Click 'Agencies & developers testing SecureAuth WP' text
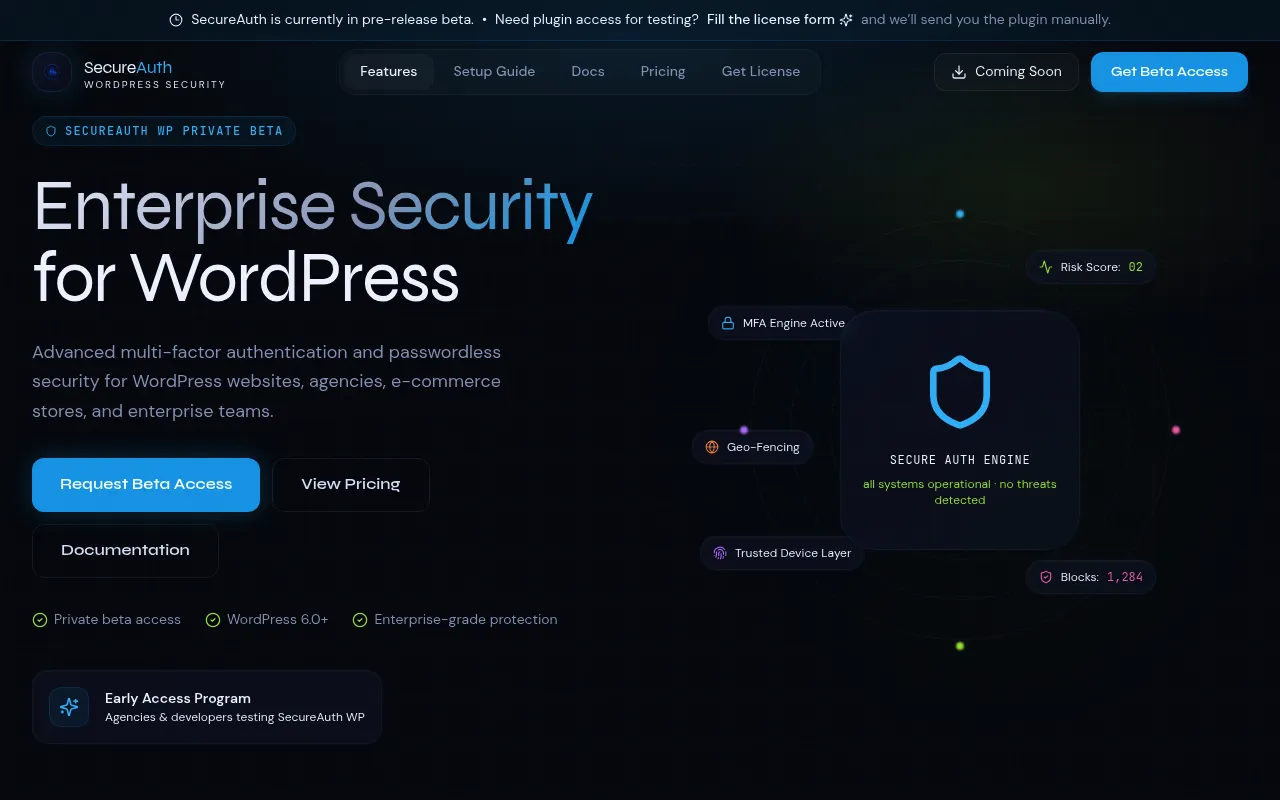The height and width of the screenshot is (800, 1280). pyautogui.click(x=235, y=717)
